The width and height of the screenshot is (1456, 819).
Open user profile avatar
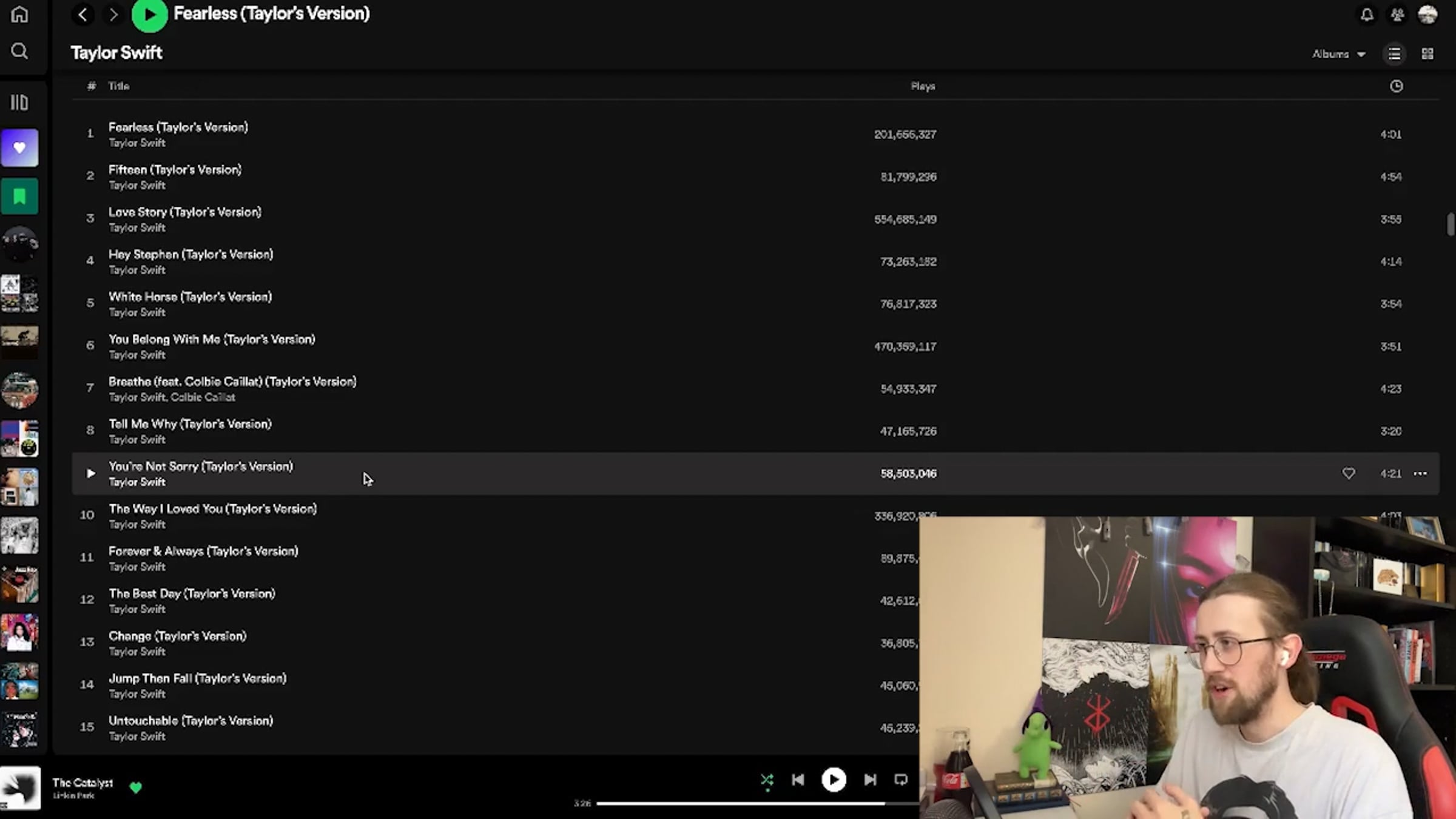tap(1427, 15)
